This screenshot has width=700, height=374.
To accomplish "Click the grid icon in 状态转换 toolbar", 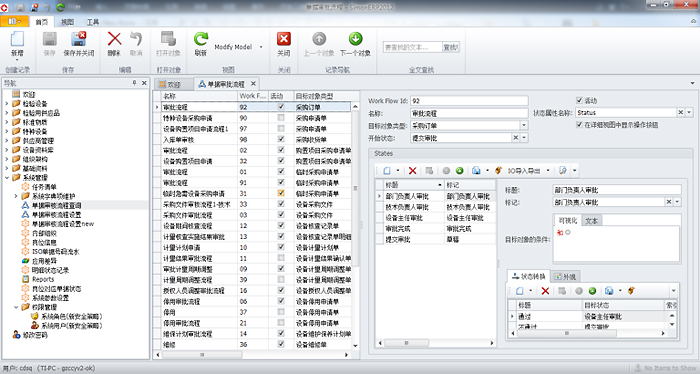I will tap(562, 291).
